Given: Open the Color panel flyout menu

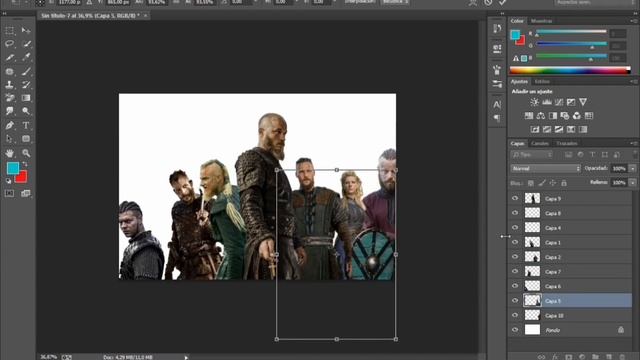Looking at the screenshot, I should point(633,21).
